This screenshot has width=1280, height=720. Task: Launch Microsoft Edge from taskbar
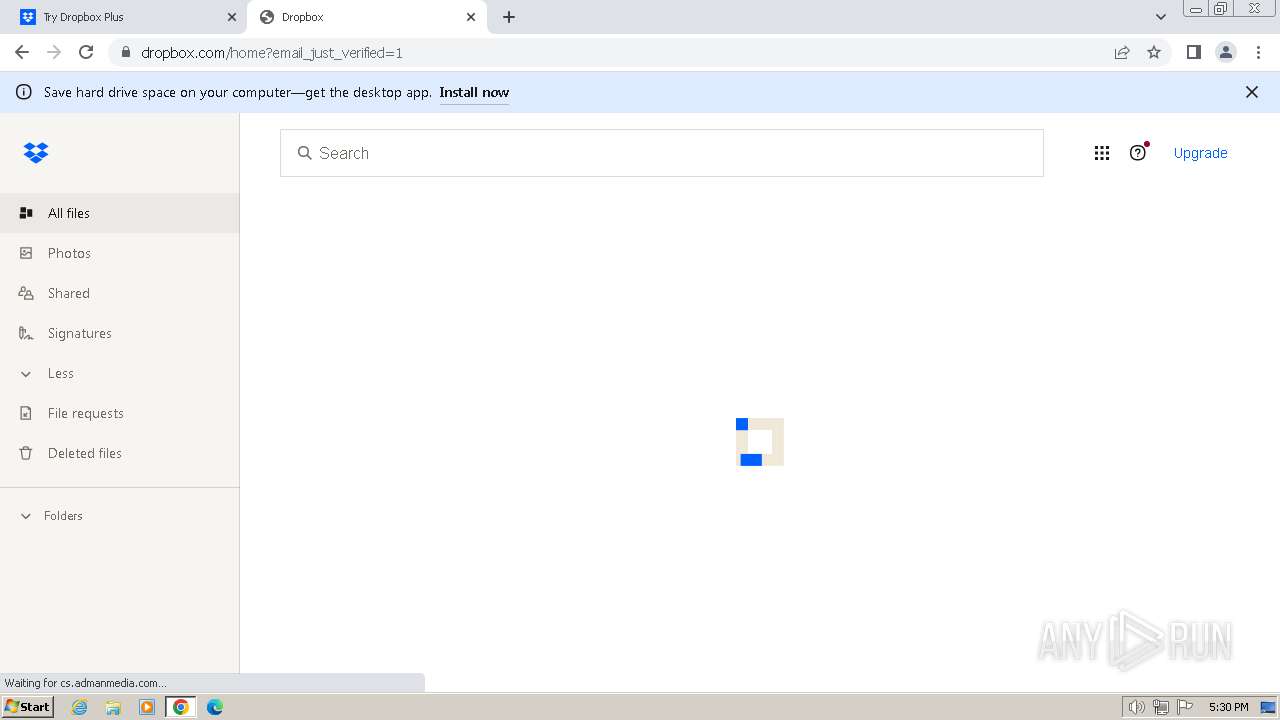pos(215,707)
